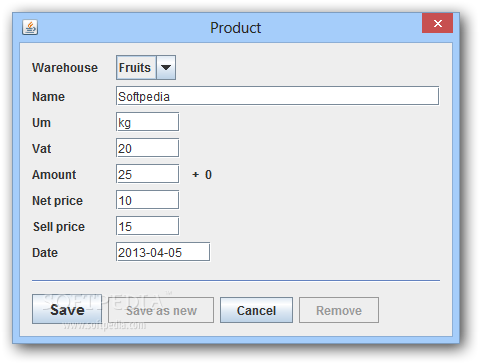
Task: Cancel the product dialog
Action: click(256, 310)
